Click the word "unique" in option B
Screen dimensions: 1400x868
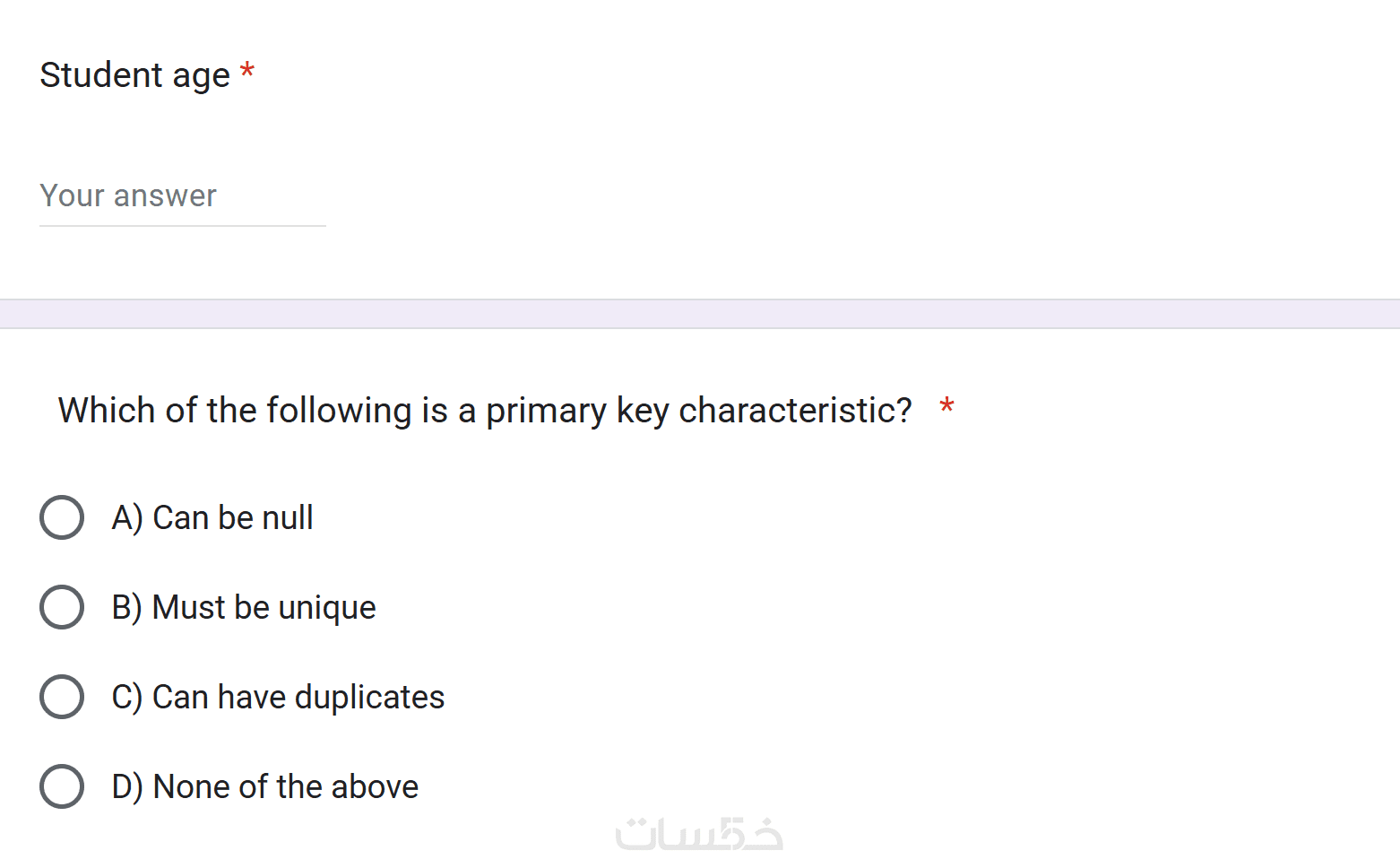pyautogui.click(x=327, y=607)
